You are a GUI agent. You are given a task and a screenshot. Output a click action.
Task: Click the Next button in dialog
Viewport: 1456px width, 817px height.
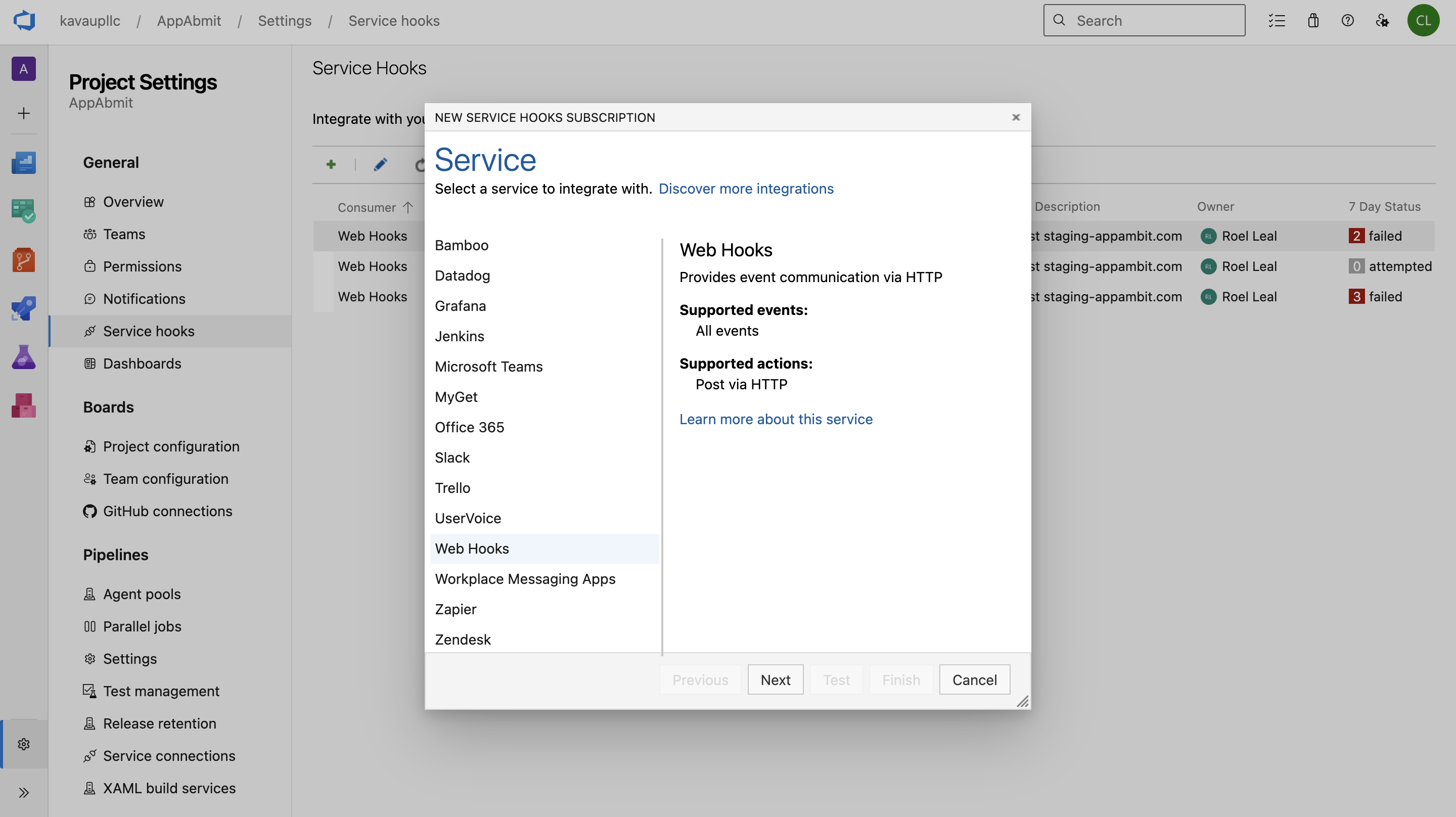(x=775, y=679)
